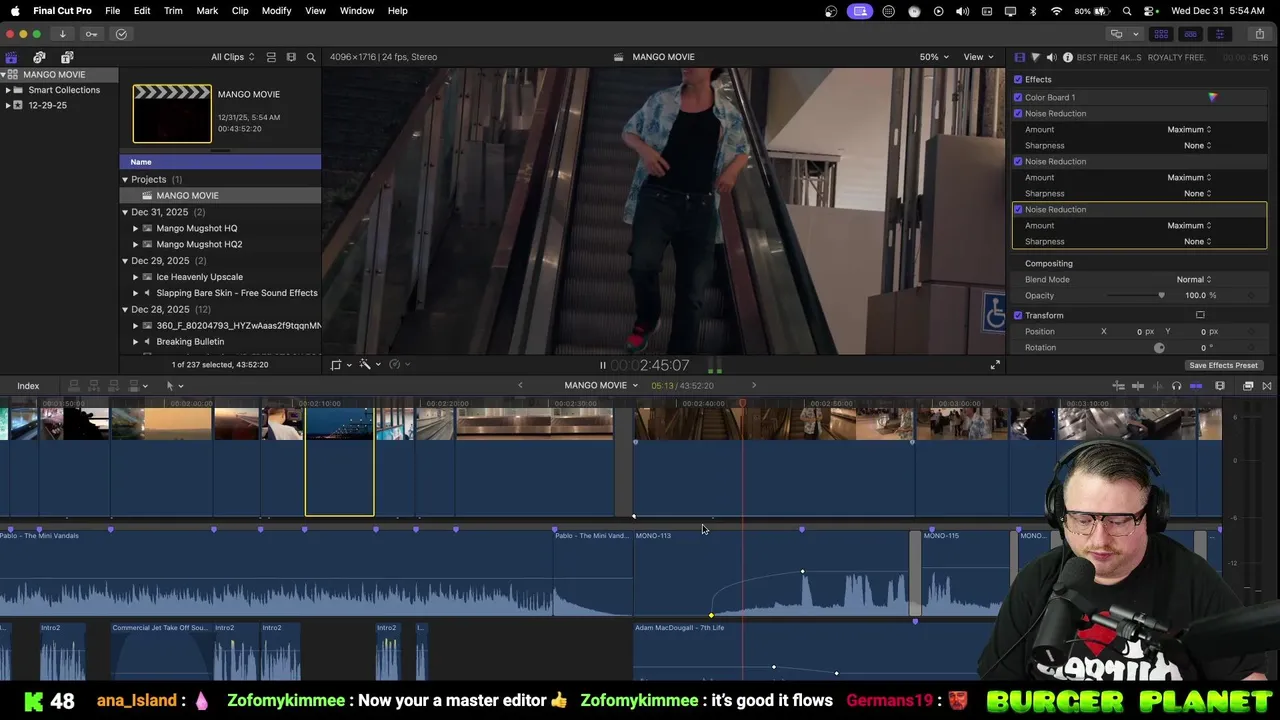Expand Smart Collections in the sidebar

8,90
